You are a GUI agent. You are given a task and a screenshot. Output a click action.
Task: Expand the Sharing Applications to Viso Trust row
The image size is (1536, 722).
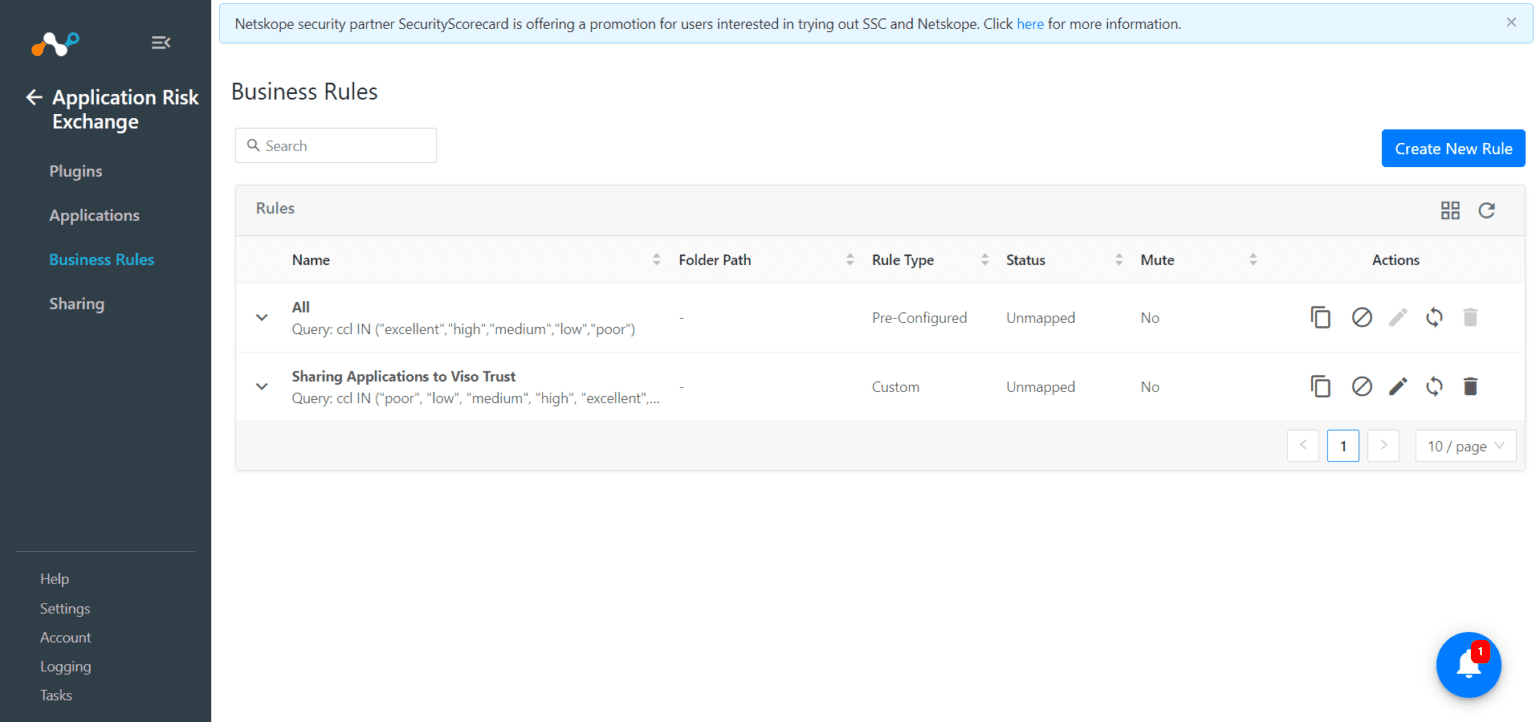261,386
